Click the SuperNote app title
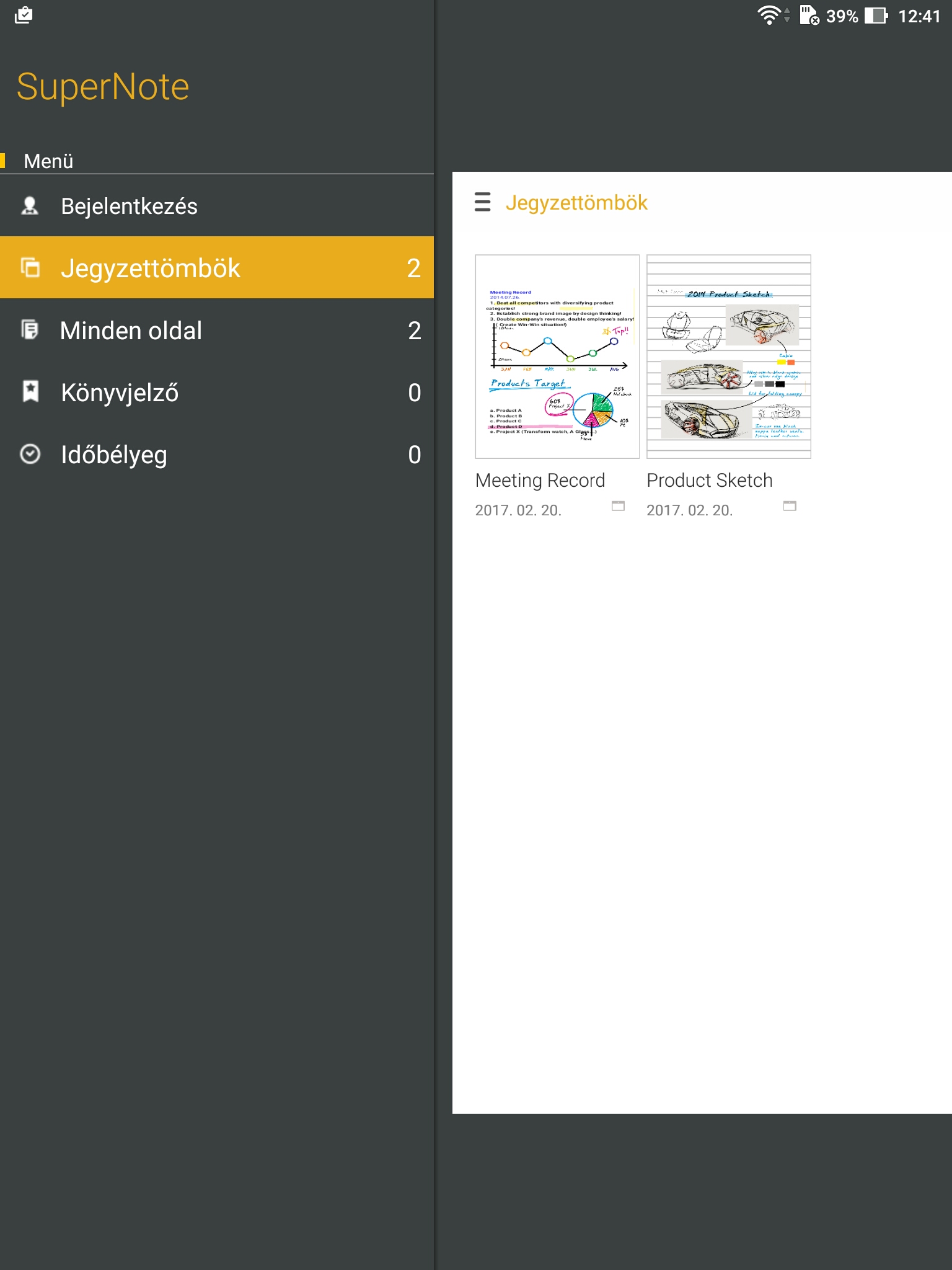952x1270 pixels. [103, 86]
